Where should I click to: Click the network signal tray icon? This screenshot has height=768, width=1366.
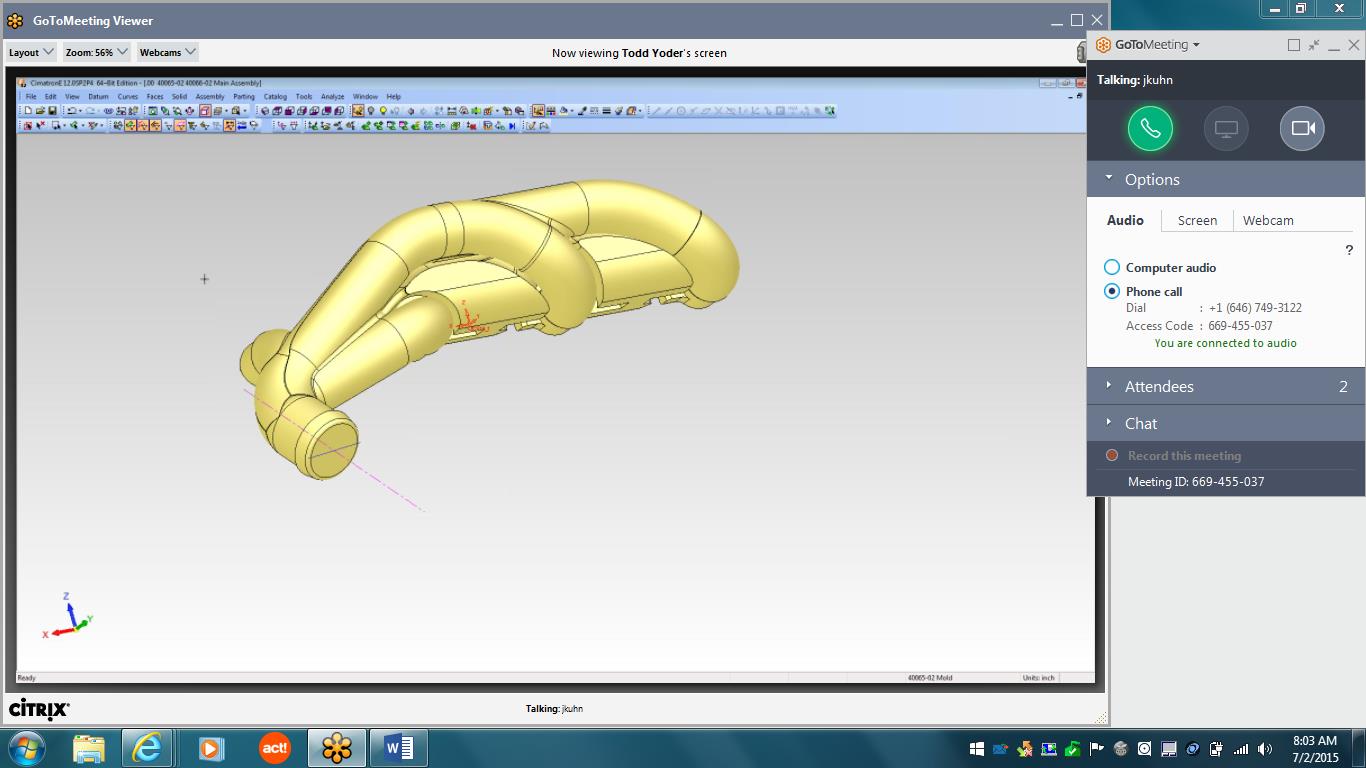1241,748
